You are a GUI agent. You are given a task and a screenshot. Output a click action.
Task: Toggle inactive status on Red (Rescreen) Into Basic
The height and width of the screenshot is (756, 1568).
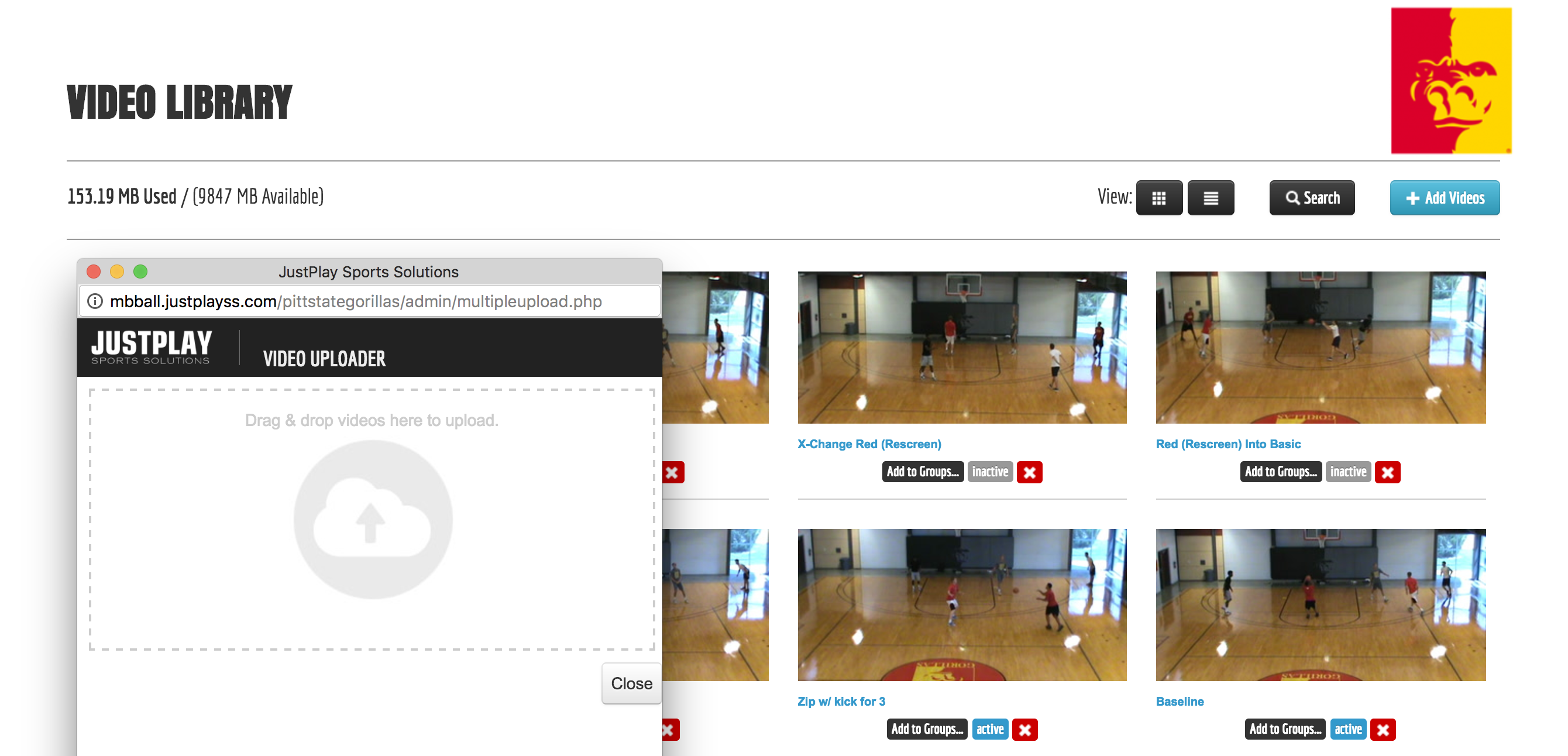coord(1347,472)
